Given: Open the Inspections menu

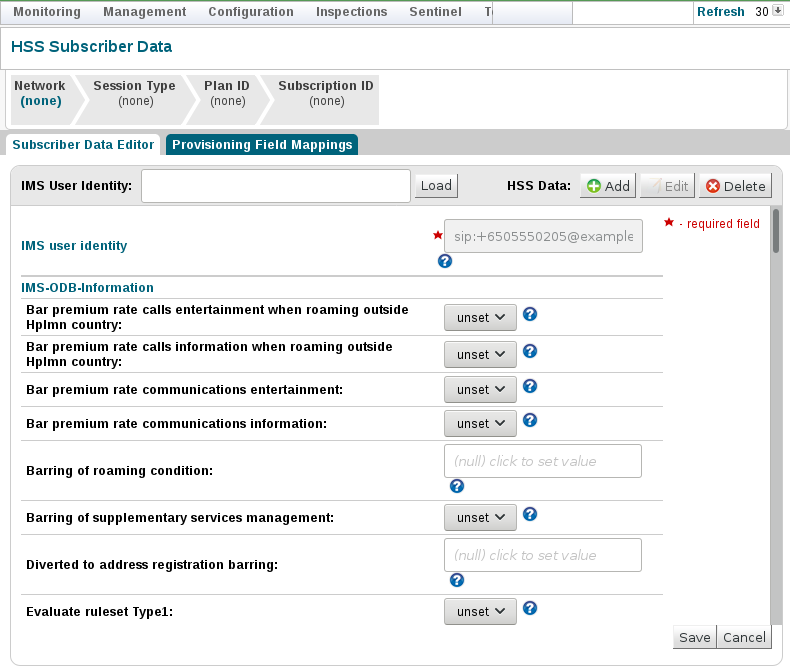Looking at the screenshot, I should [352, 12].
